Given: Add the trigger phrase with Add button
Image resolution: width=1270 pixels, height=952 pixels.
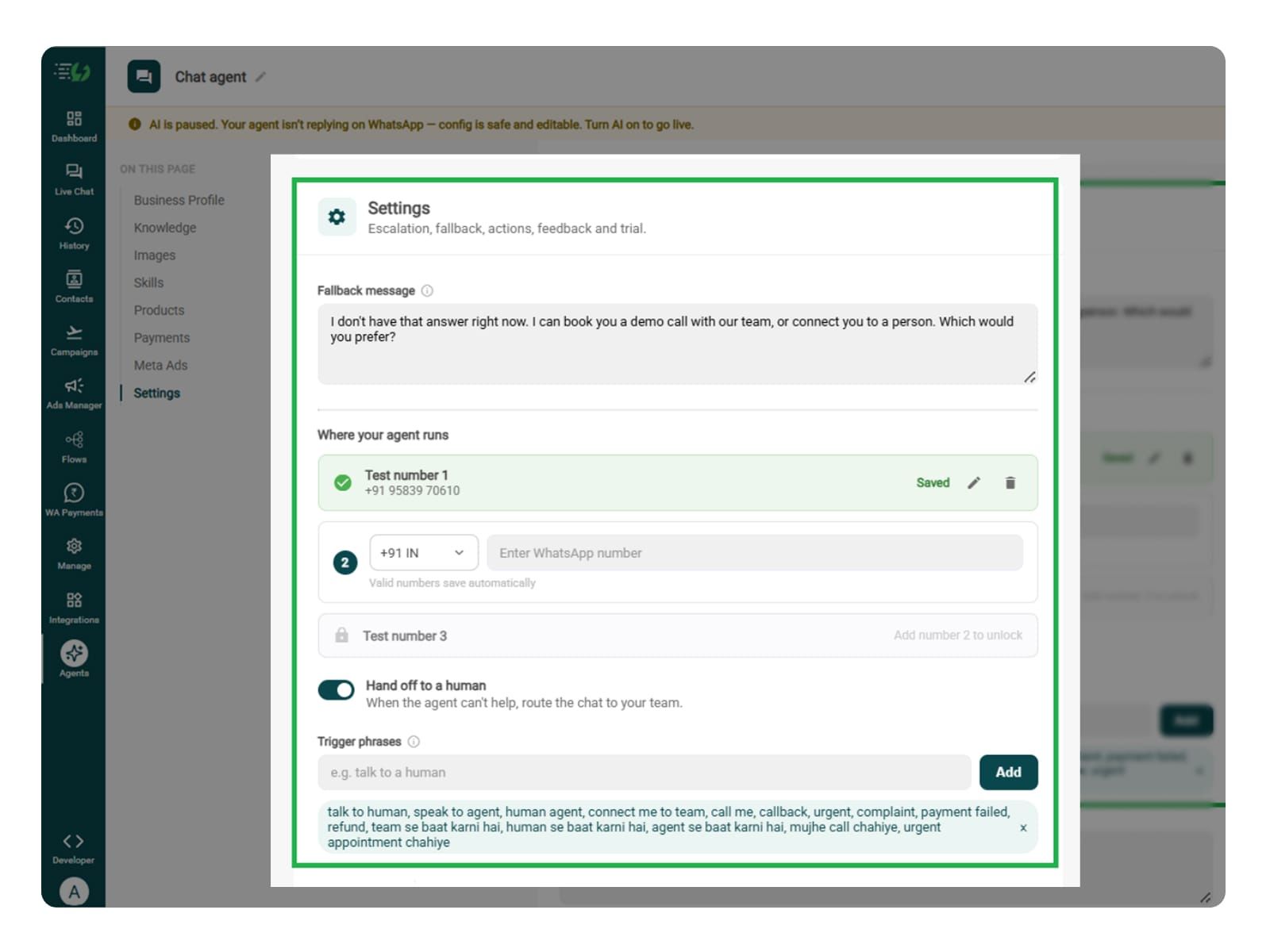Looking at the screenshot, I should tap(1008, 772).
